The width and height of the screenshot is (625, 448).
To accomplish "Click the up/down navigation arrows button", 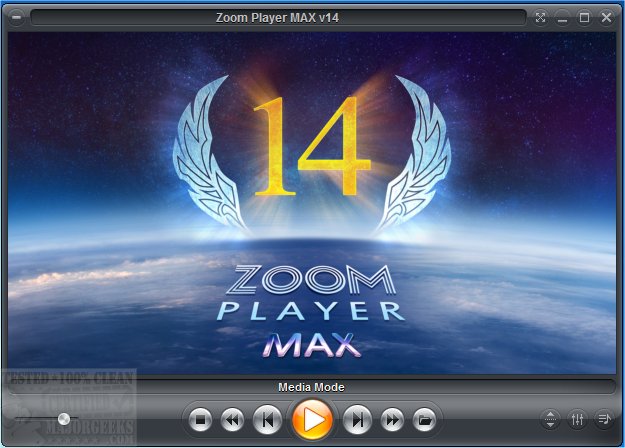I will pyautogui.click(x=550, y=419).
